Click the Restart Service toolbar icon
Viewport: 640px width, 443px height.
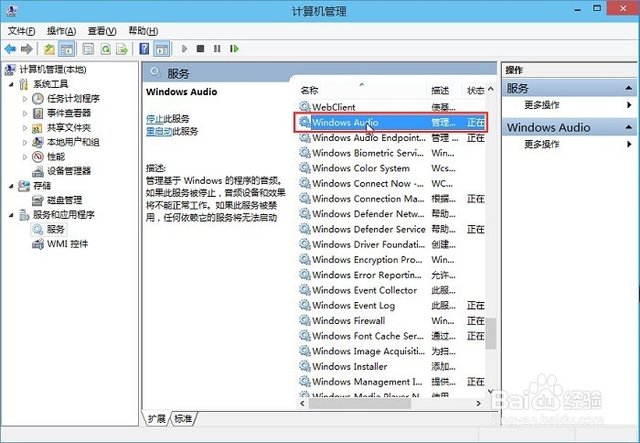[x=233, y=48]
